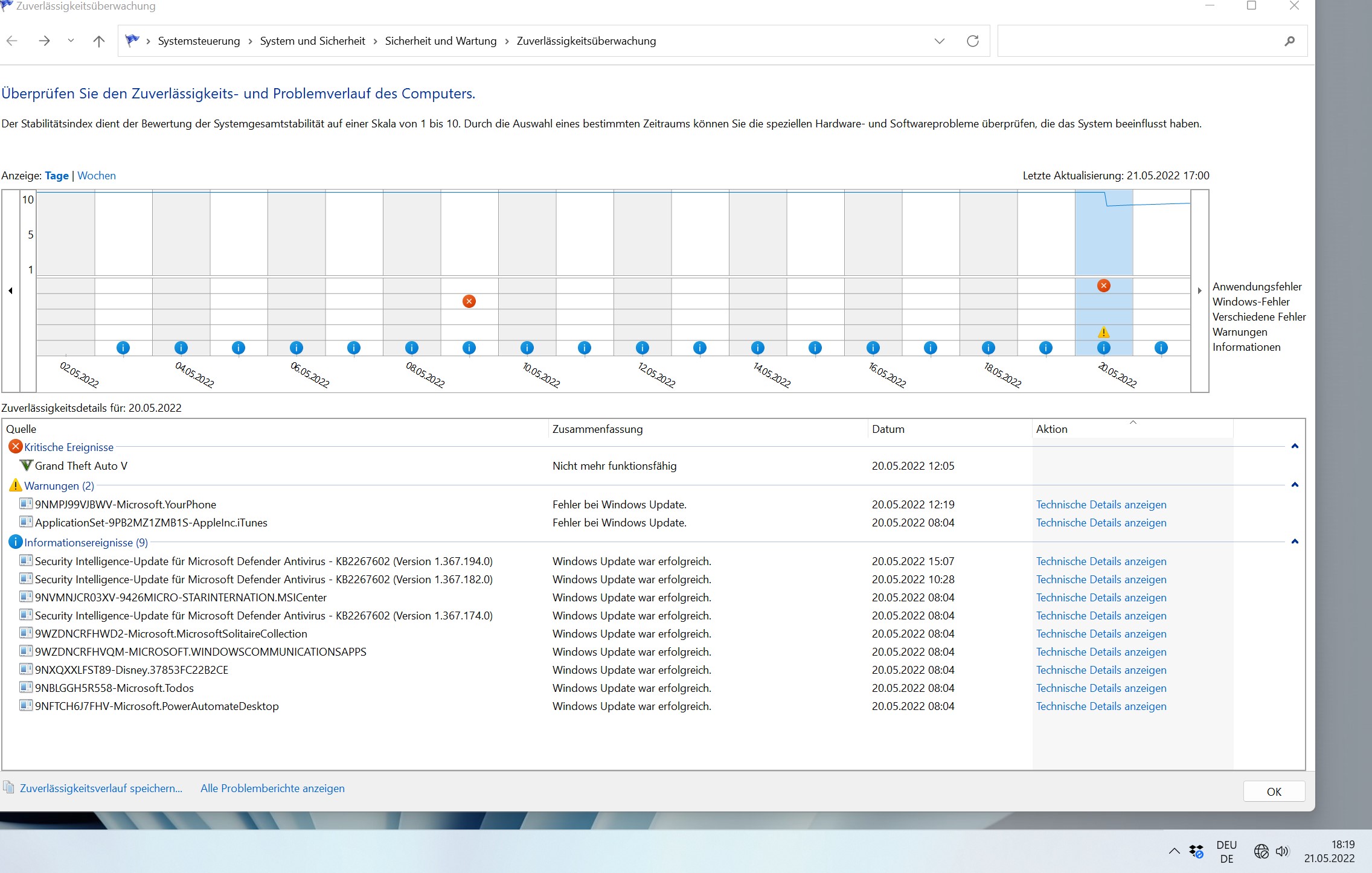Open the address bar history dropdown
Image resolution: width=1372 pixels, height=873 pixels.
(x=939, y=41)
